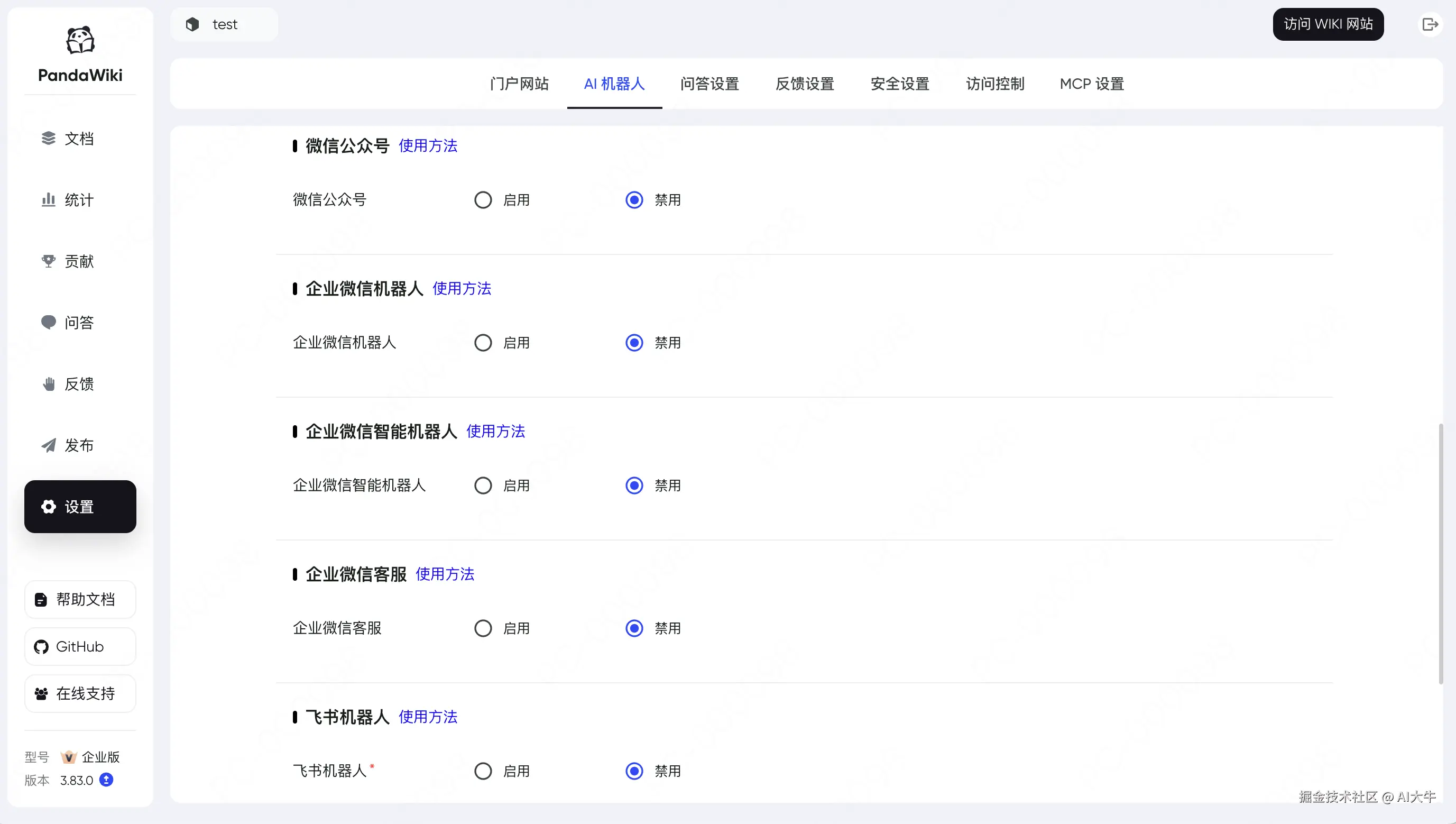Select 启用 for 企业微信机器人

(483, 342)
